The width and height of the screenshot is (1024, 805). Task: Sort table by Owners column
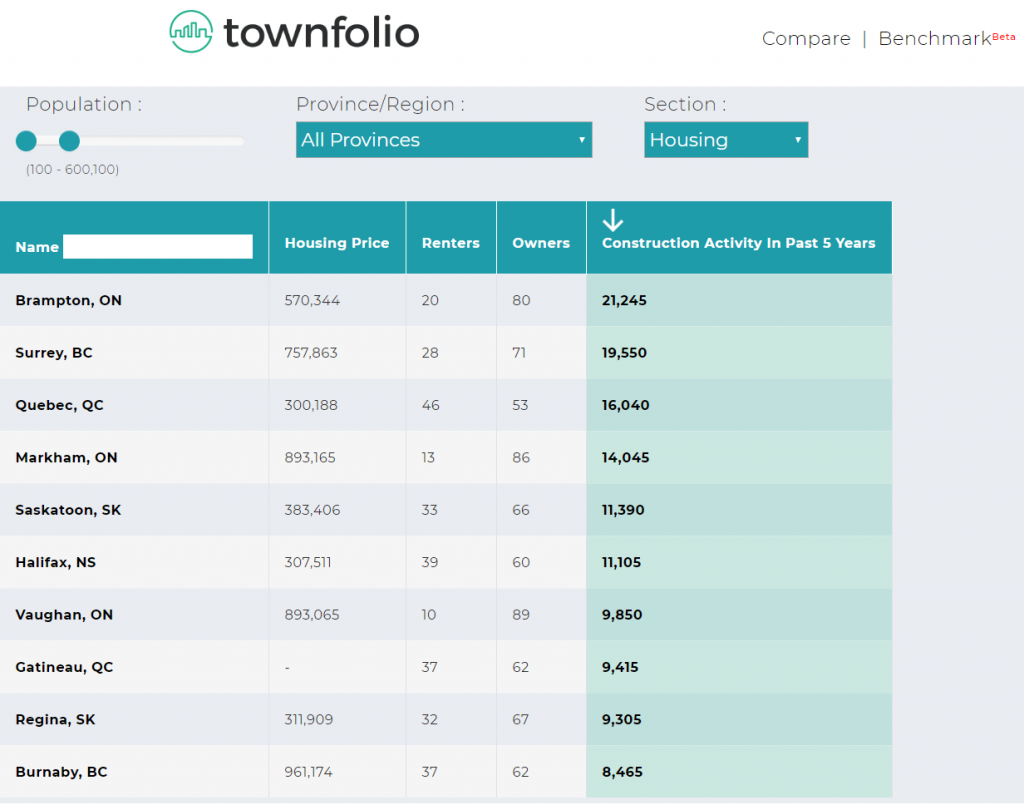(540, 243)
